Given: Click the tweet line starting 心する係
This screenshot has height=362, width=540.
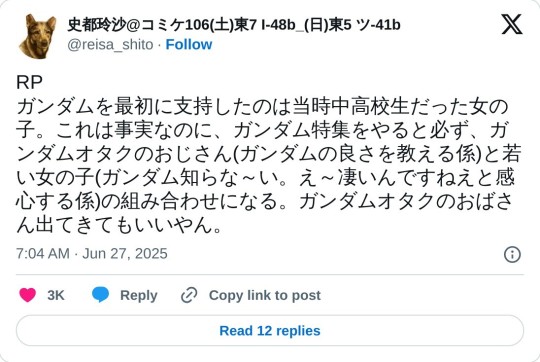Looking at the screenshot, I should [x=265, y=201].
